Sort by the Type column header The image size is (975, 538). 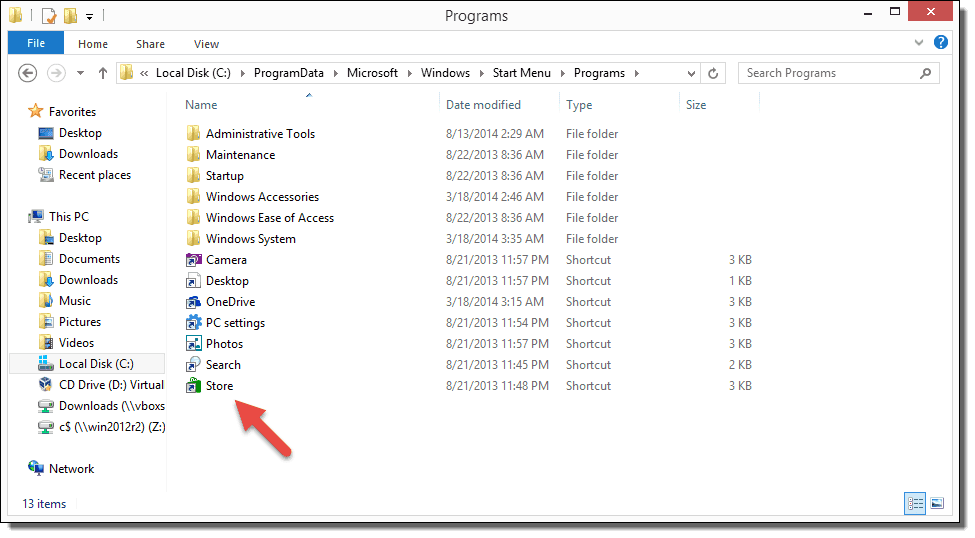579,104
